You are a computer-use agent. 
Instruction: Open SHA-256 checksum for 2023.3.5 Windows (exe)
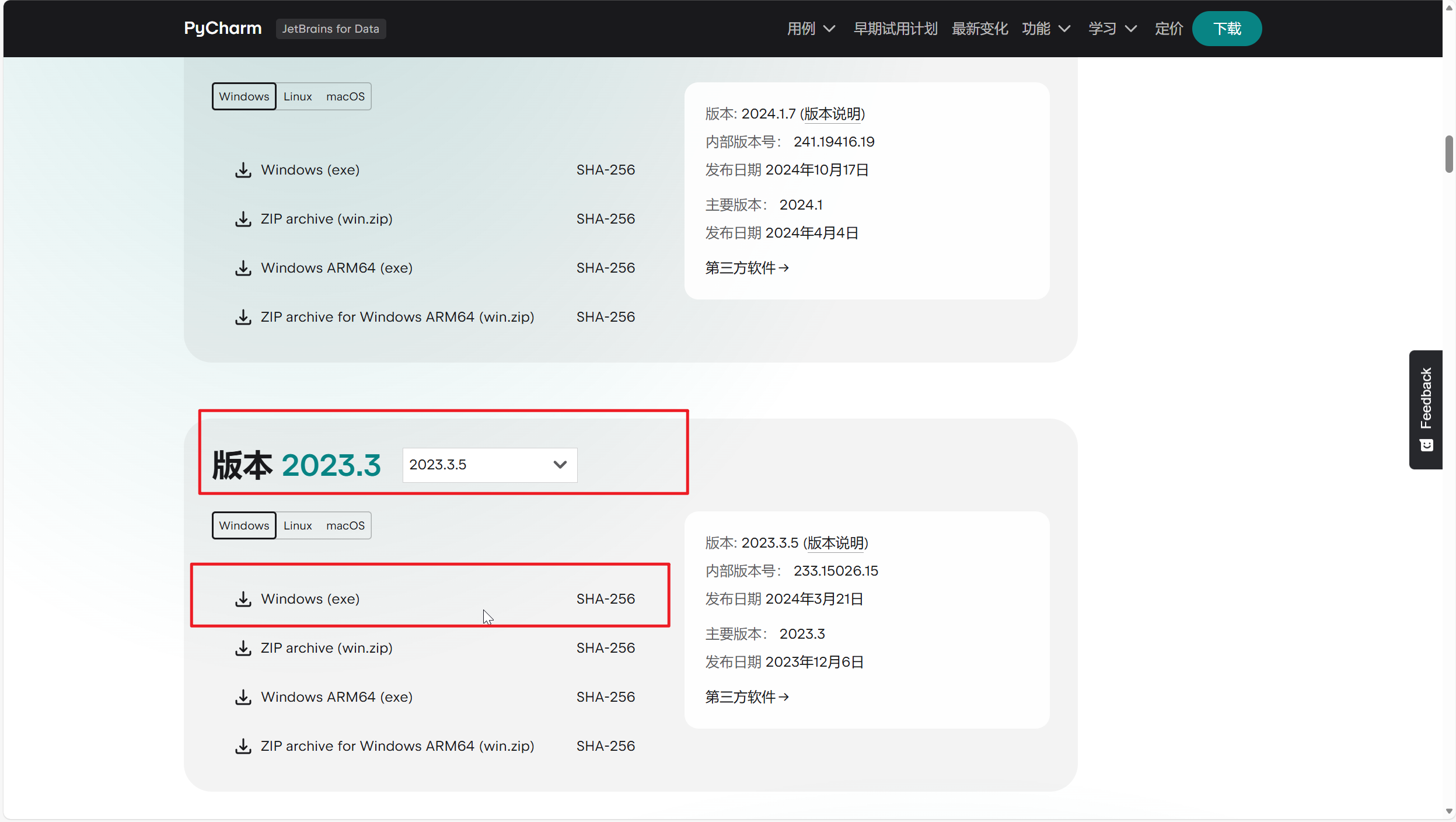[x=605, y=599]
